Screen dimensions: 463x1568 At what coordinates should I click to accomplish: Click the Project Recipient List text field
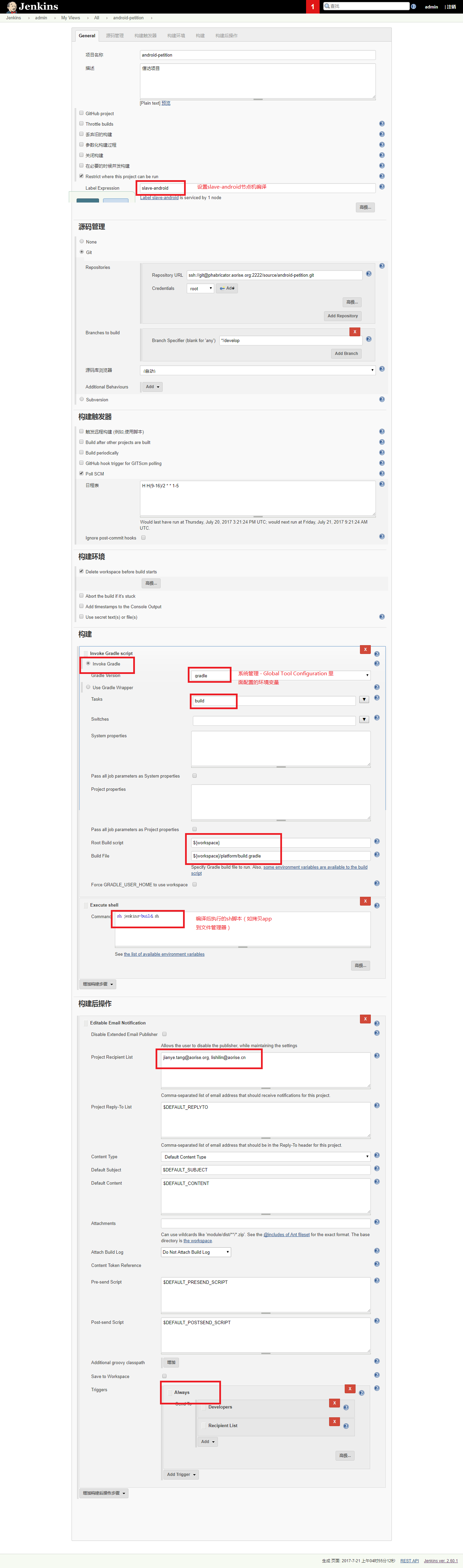coord(266,1070)
